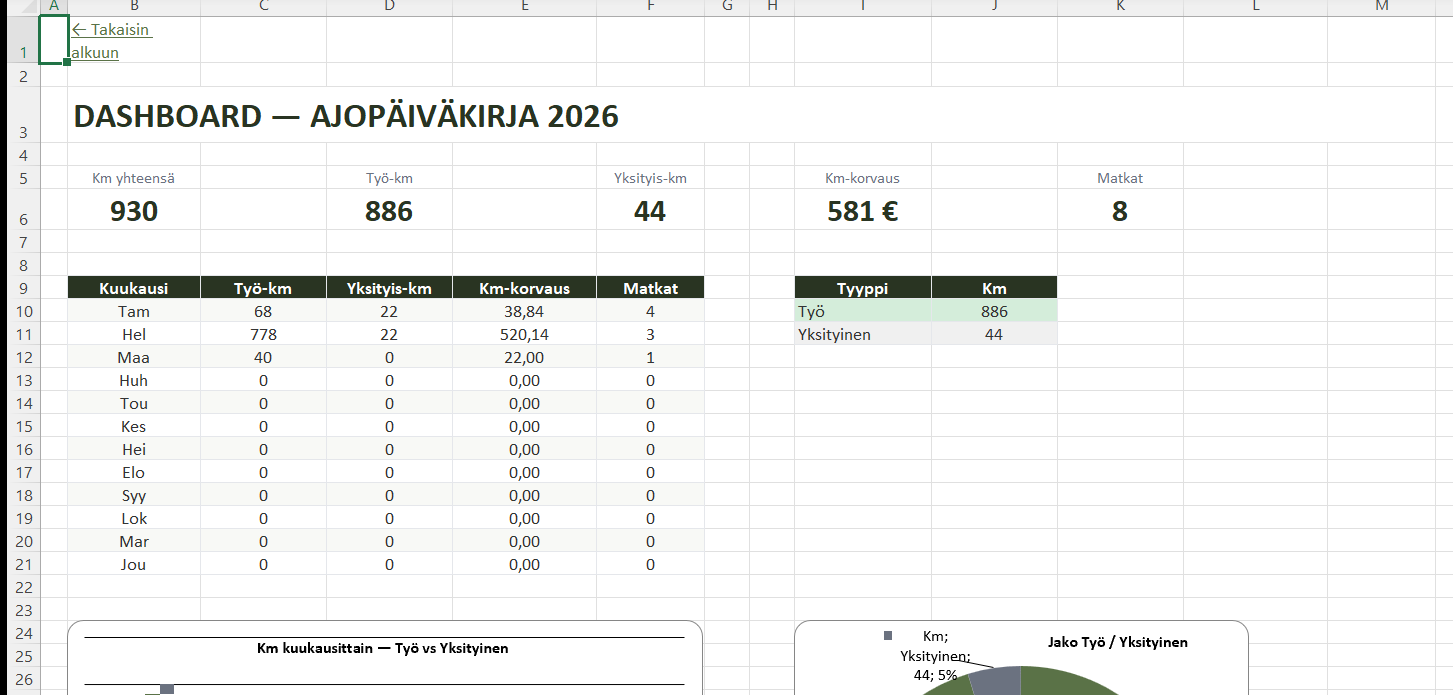Click the Tyyppi header cell
The height and width of the screenshot is (695, 1453).
pyautogui.click(x=862, y=288)
